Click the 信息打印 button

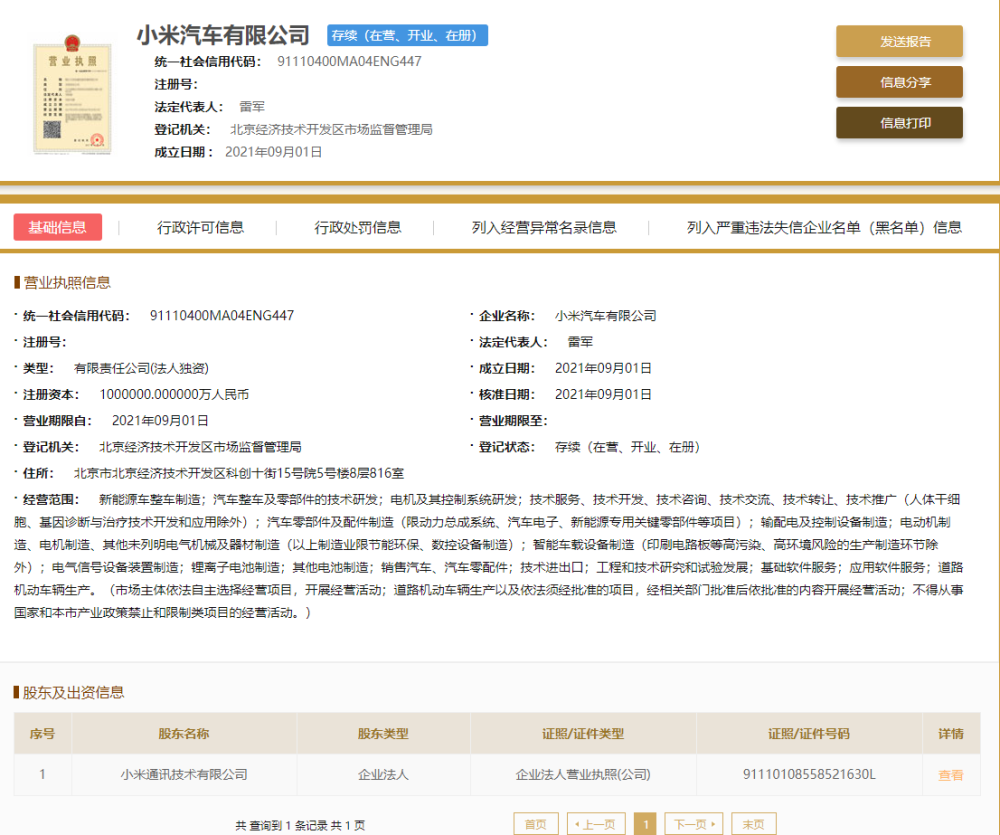pos(899,123)
